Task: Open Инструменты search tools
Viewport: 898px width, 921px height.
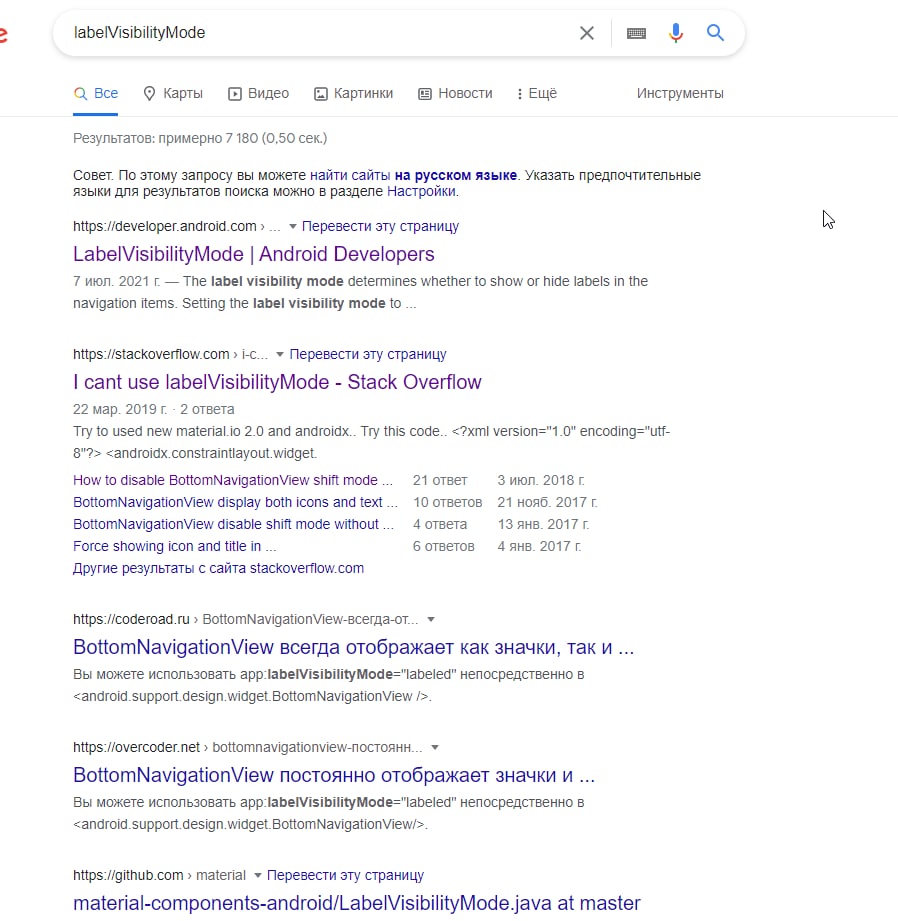Action: (680, 93)
